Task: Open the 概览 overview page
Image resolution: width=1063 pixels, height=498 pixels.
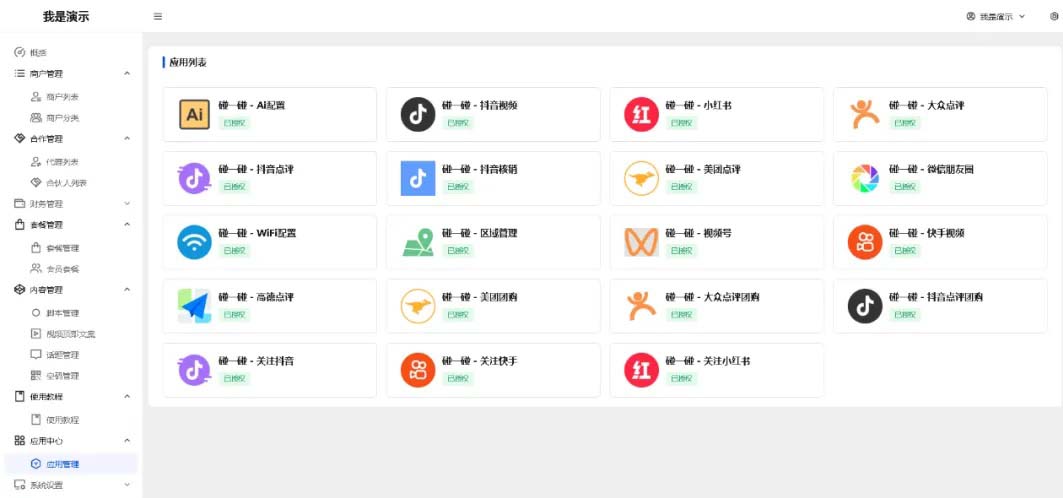Action: pos(38,52)
